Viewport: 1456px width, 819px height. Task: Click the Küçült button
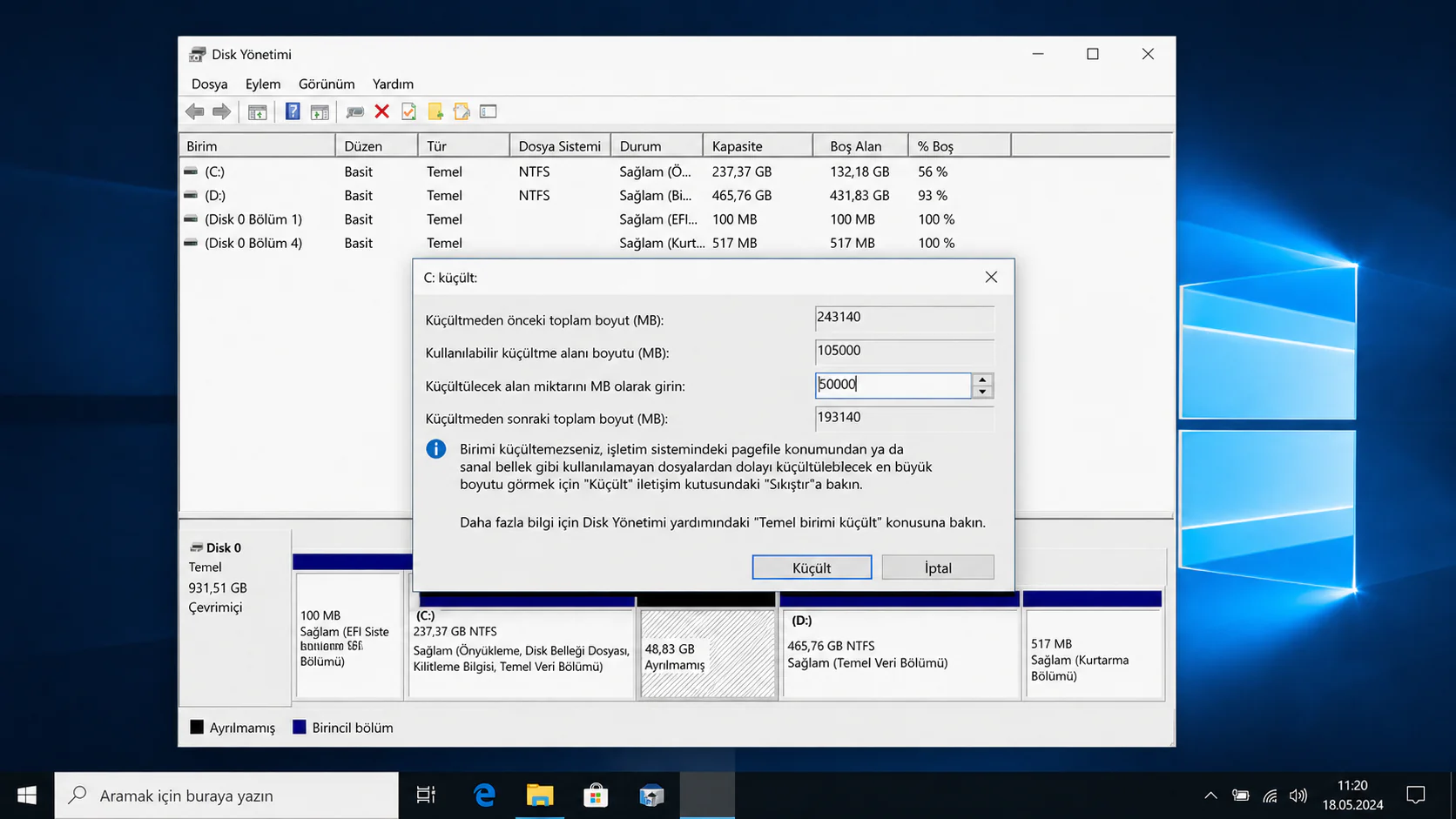click(x=811, y=567)
